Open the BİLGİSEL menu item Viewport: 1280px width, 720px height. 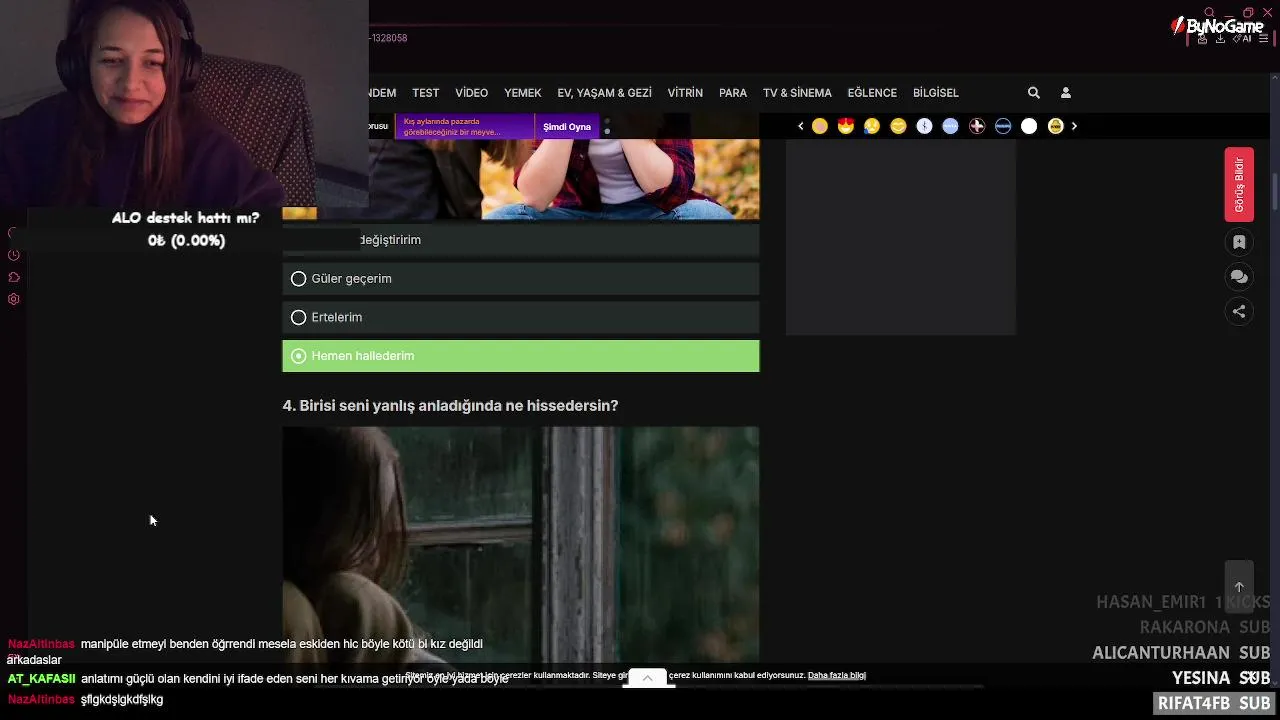click(x=936, y=93)
